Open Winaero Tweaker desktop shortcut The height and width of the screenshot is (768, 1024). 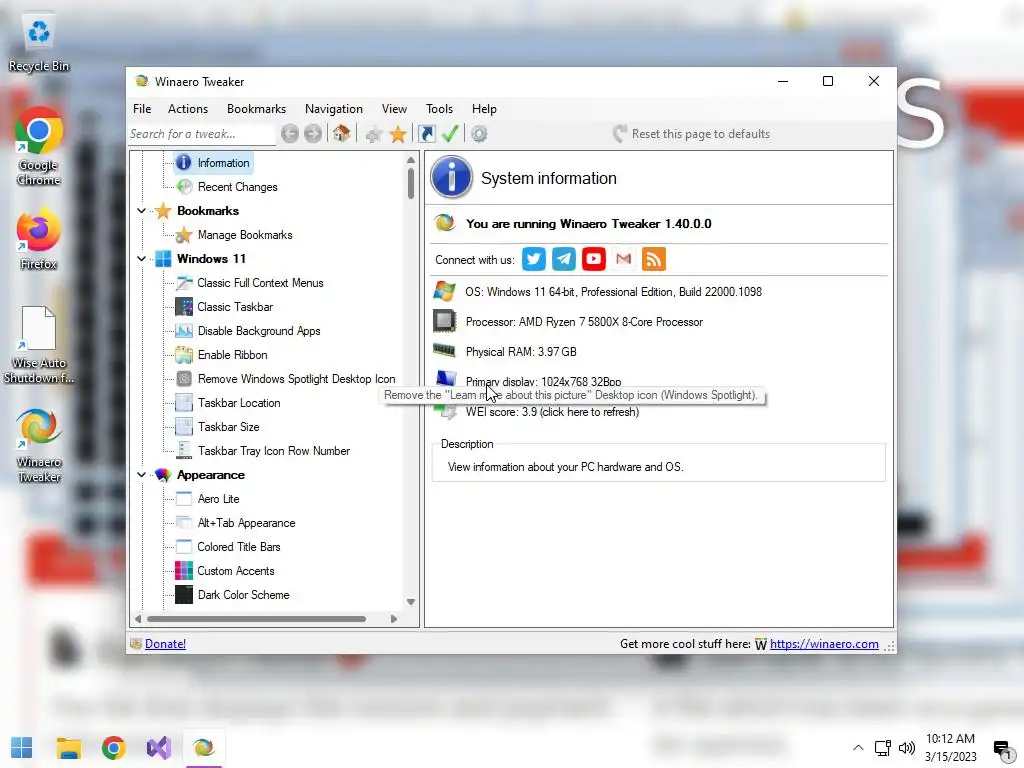(39, 445)
